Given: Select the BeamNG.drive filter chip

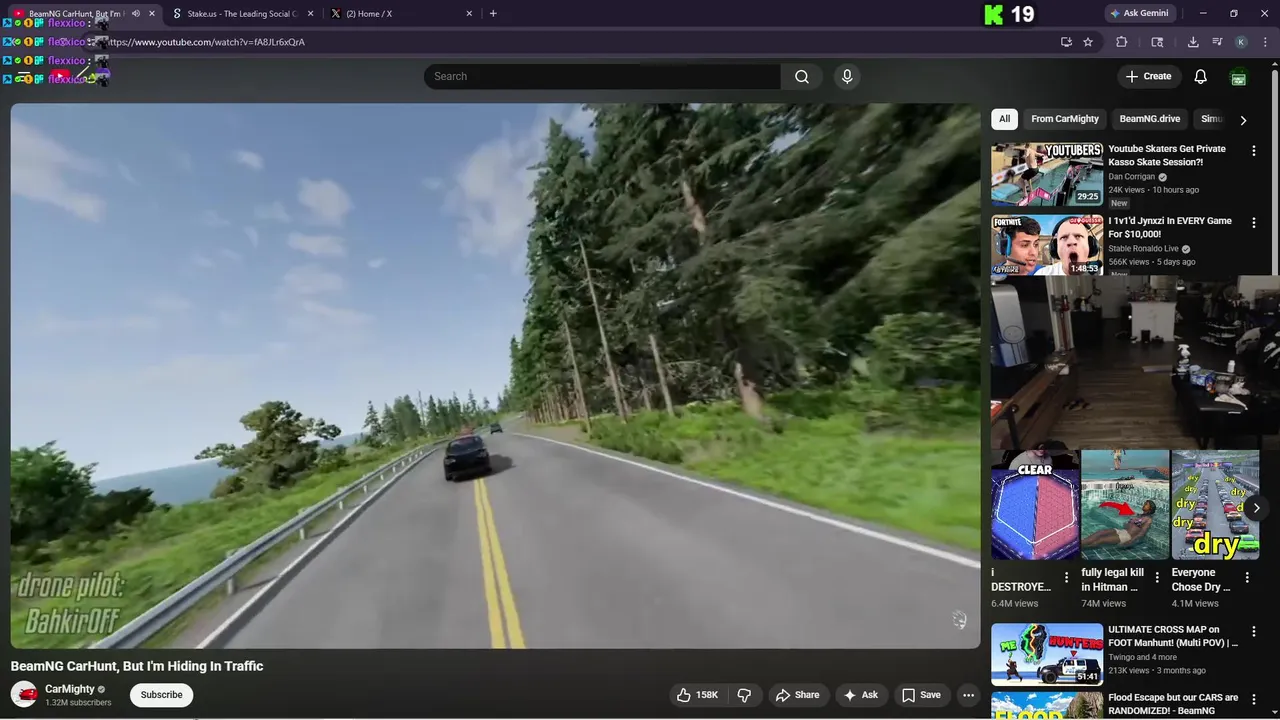Looking at the screenshot, I should click(1150, 119).
